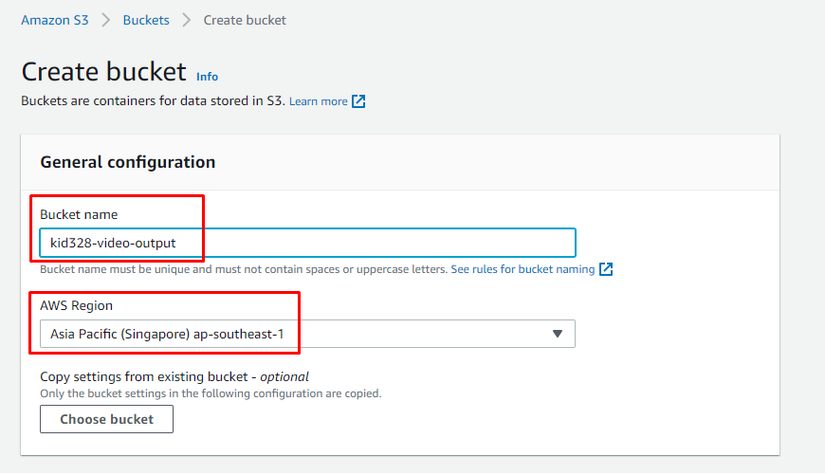Click the chevron separator after Buckets breadcrumb
825x473 pixels.
tap(187, 20)
